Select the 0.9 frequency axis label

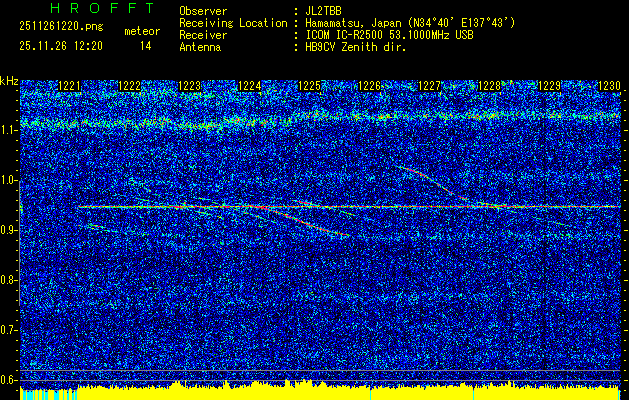[9, 230]
